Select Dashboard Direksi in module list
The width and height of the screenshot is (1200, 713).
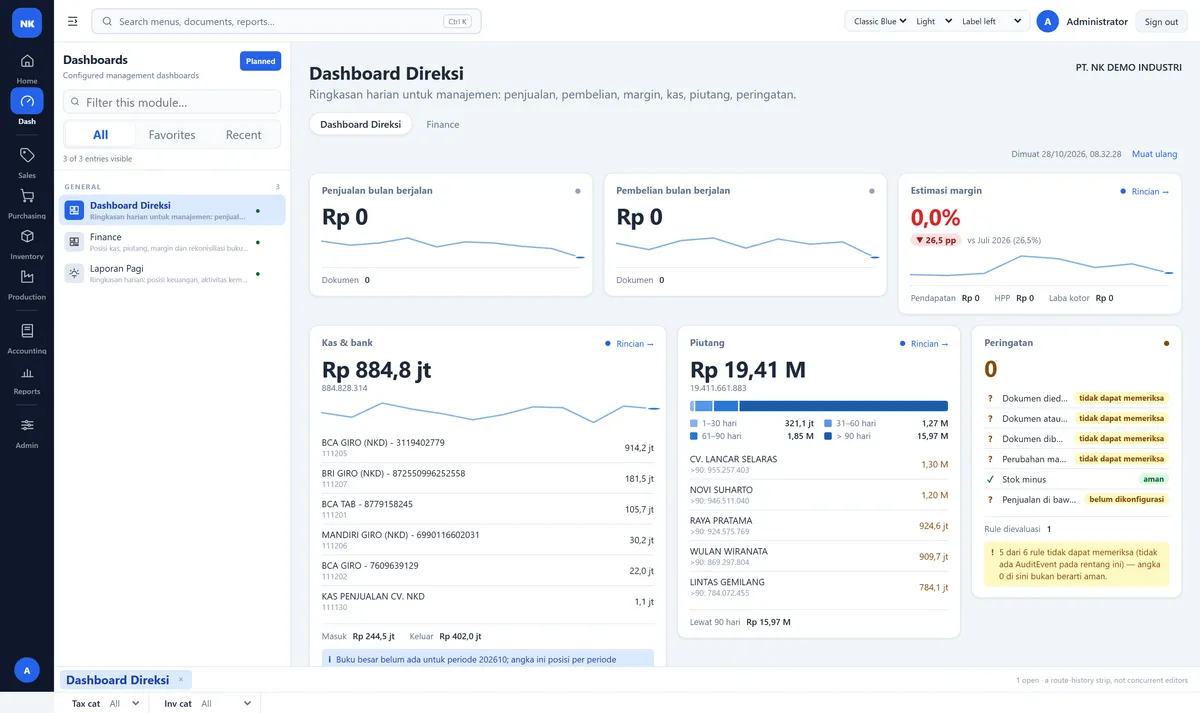click(172, 210)
